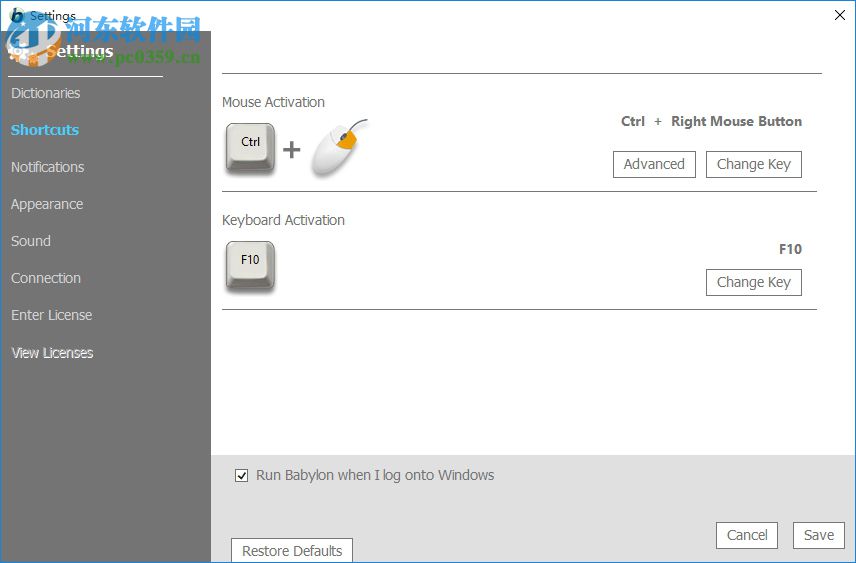The width and height of the screenshot is (856, 563).
Task: Open the Appearance section
Action: coord(47,204)
